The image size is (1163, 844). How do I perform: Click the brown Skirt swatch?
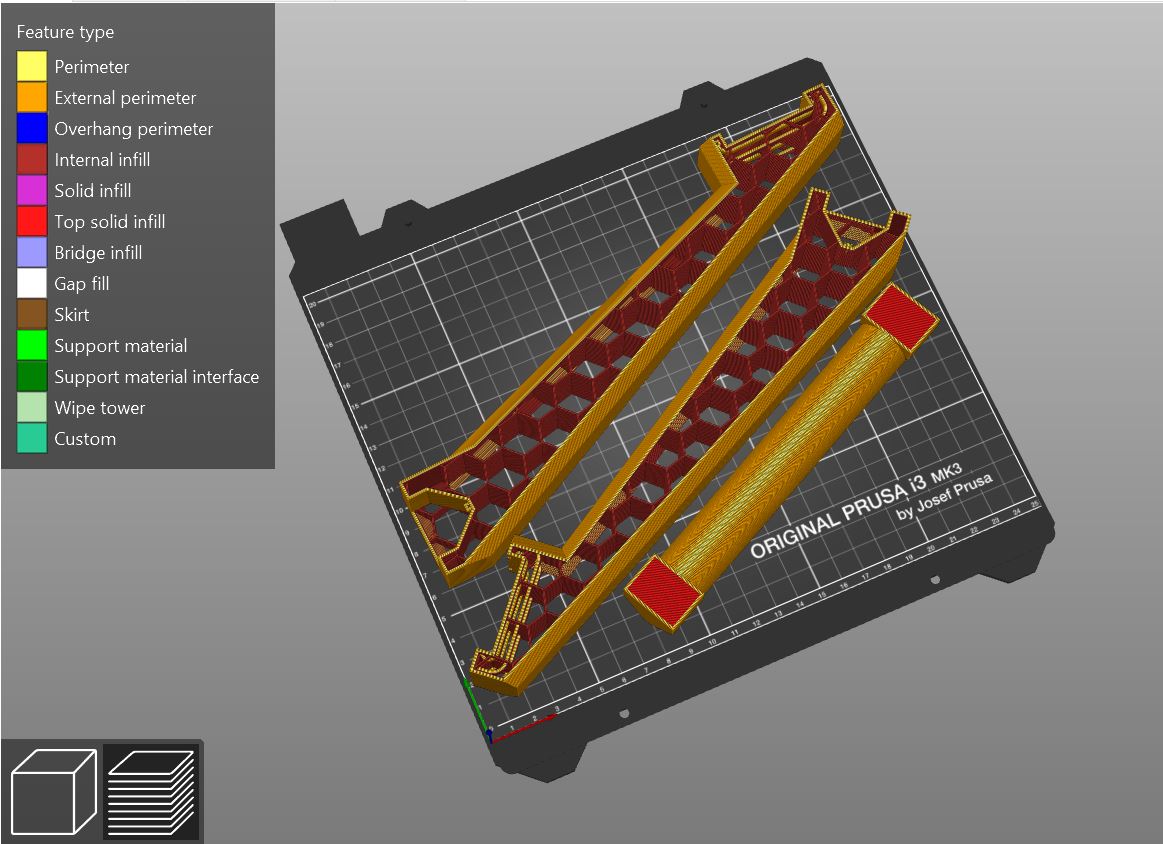tap(32, 314)
